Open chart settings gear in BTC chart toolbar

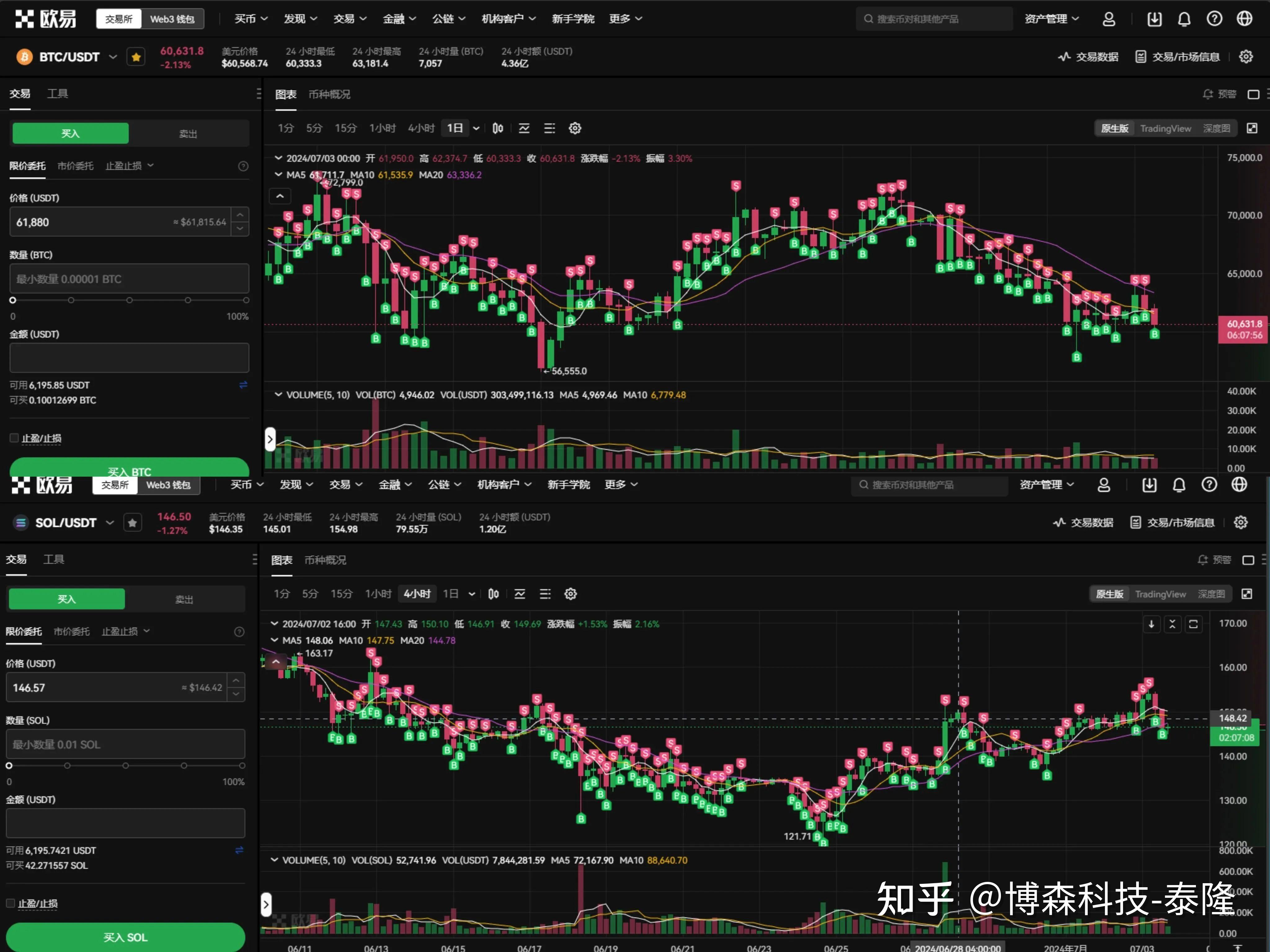(x=575, y=128)
